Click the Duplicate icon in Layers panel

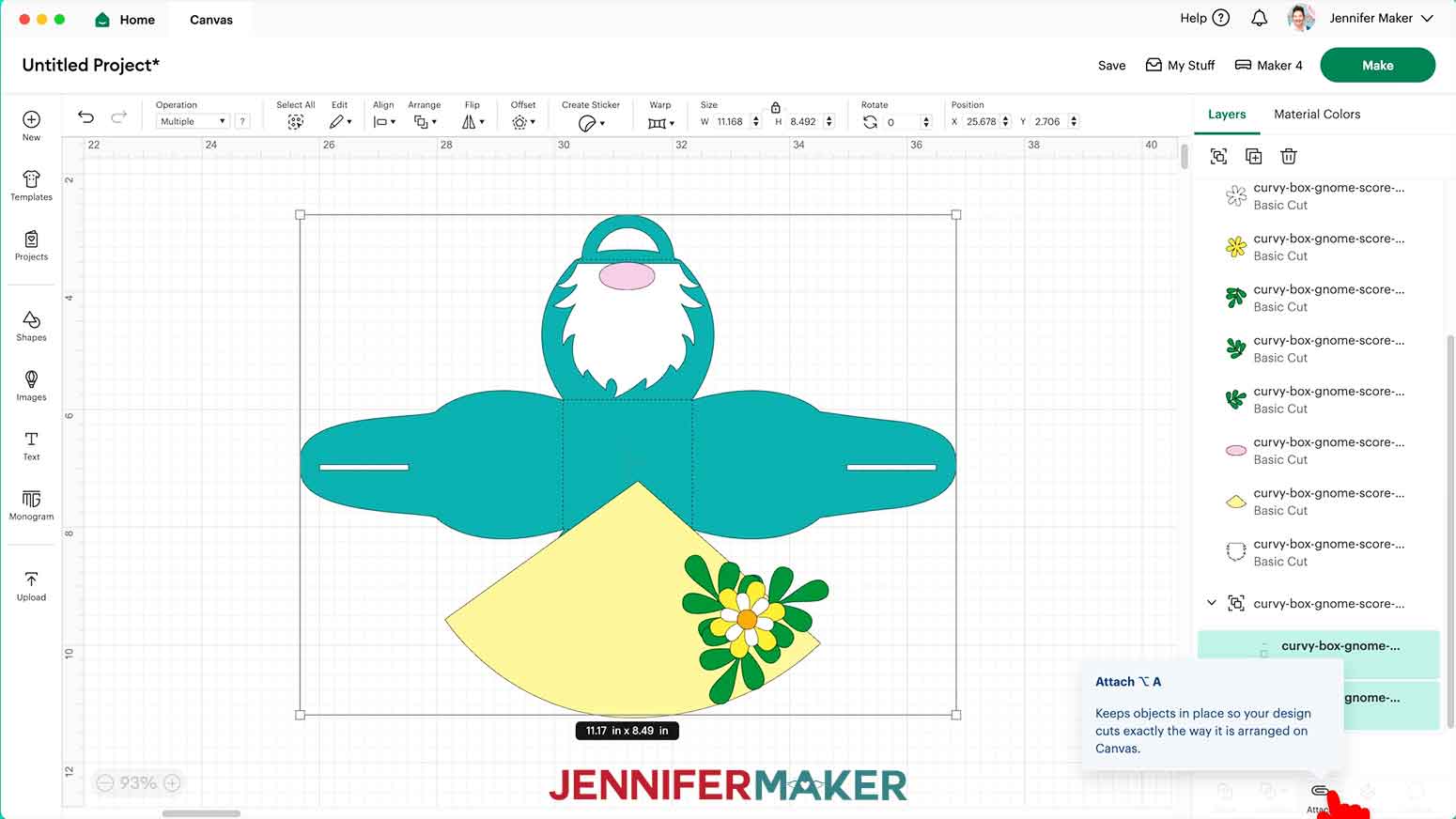tap(1253, 156)
